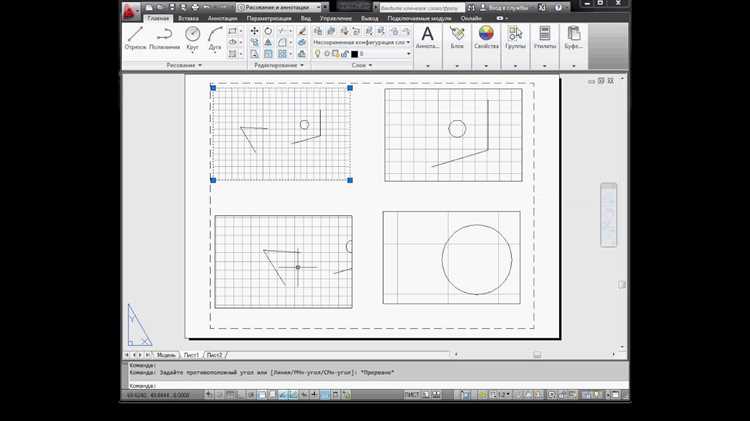Toggle layer on/off lightbulb icon
This screenshot has width=750, height=421.
coord(317,54)
